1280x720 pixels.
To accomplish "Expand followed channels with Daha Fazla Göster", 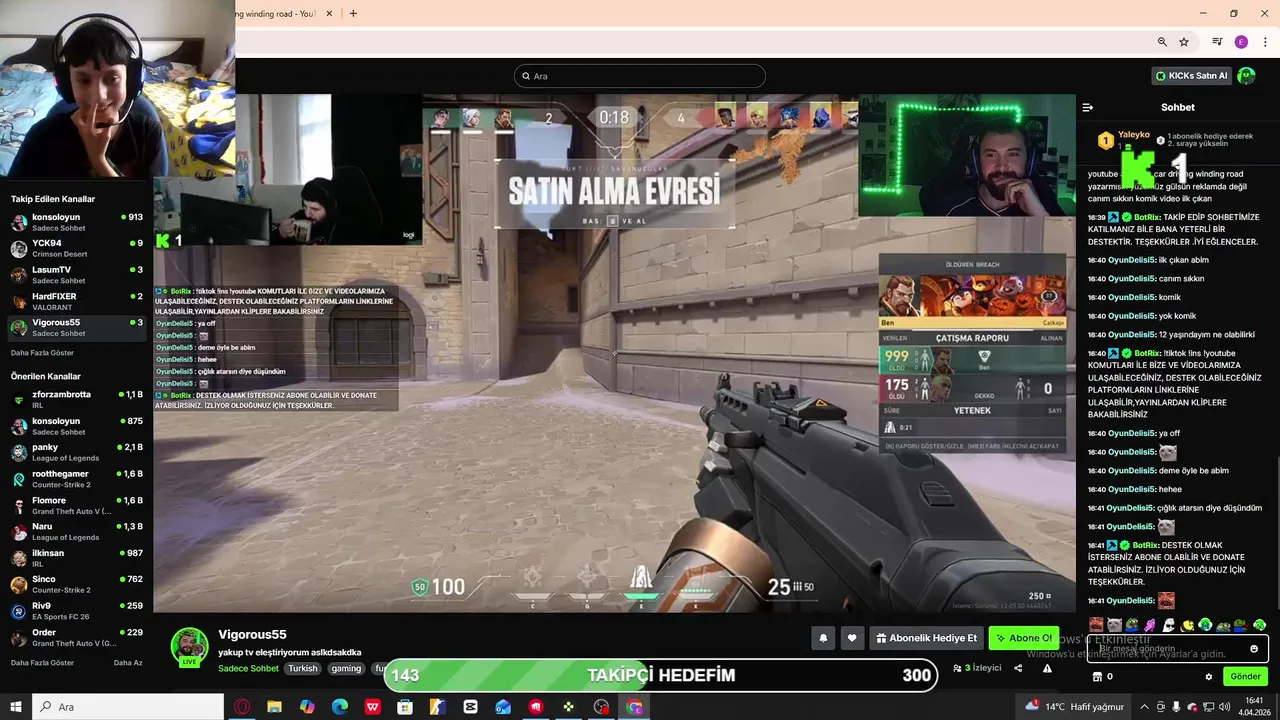I will (42, 353).
